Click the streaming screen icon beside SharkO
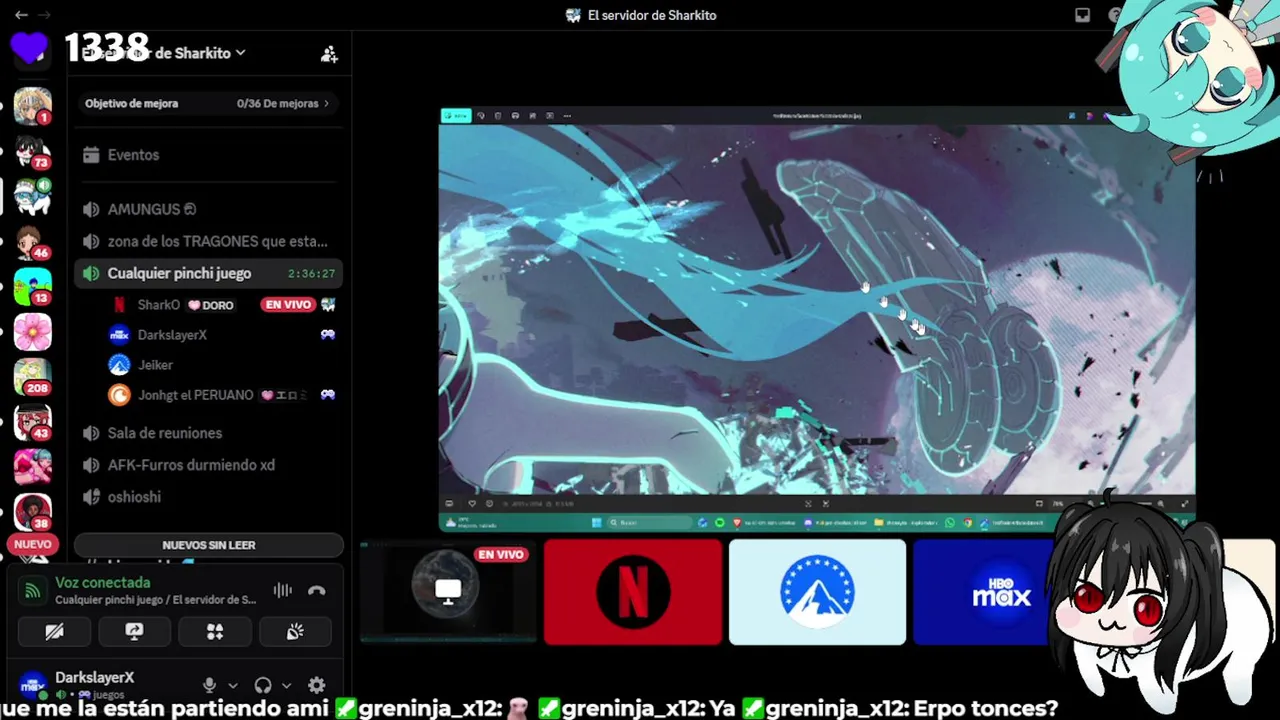Viewport: 1280px width, 720px height. click(x=327, y=304)
